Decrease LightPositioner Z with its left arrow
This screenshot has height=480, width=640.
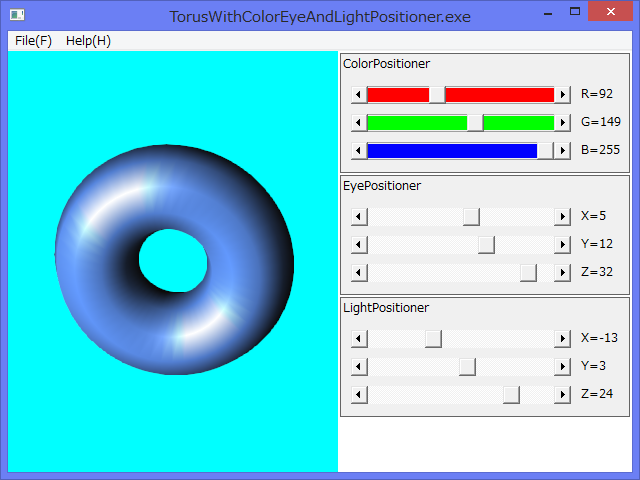359,395
